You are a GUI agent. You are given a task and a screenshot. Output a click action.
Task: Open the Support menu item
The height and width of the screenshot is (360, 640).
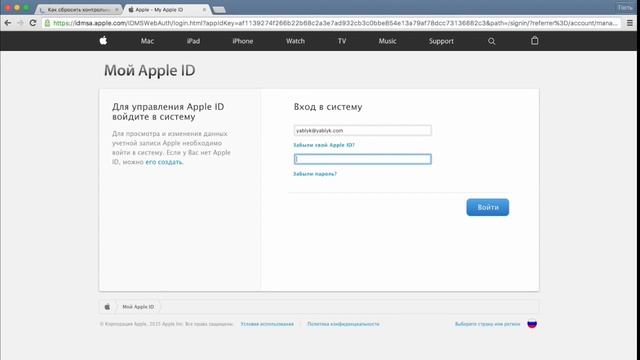point(441,41)
